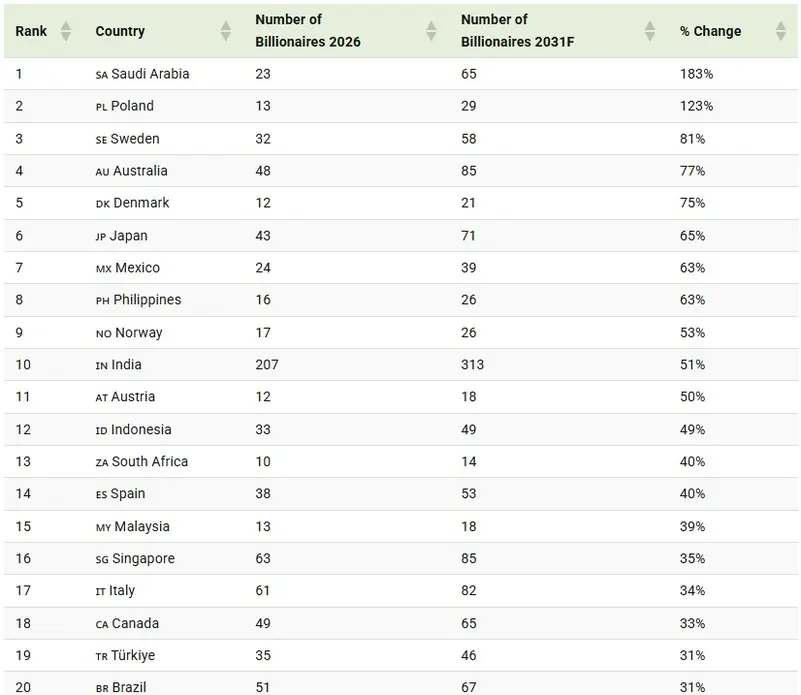801x695 pixels.
Task: Click the South Africa country cell
Action: (x=142, y=461)
